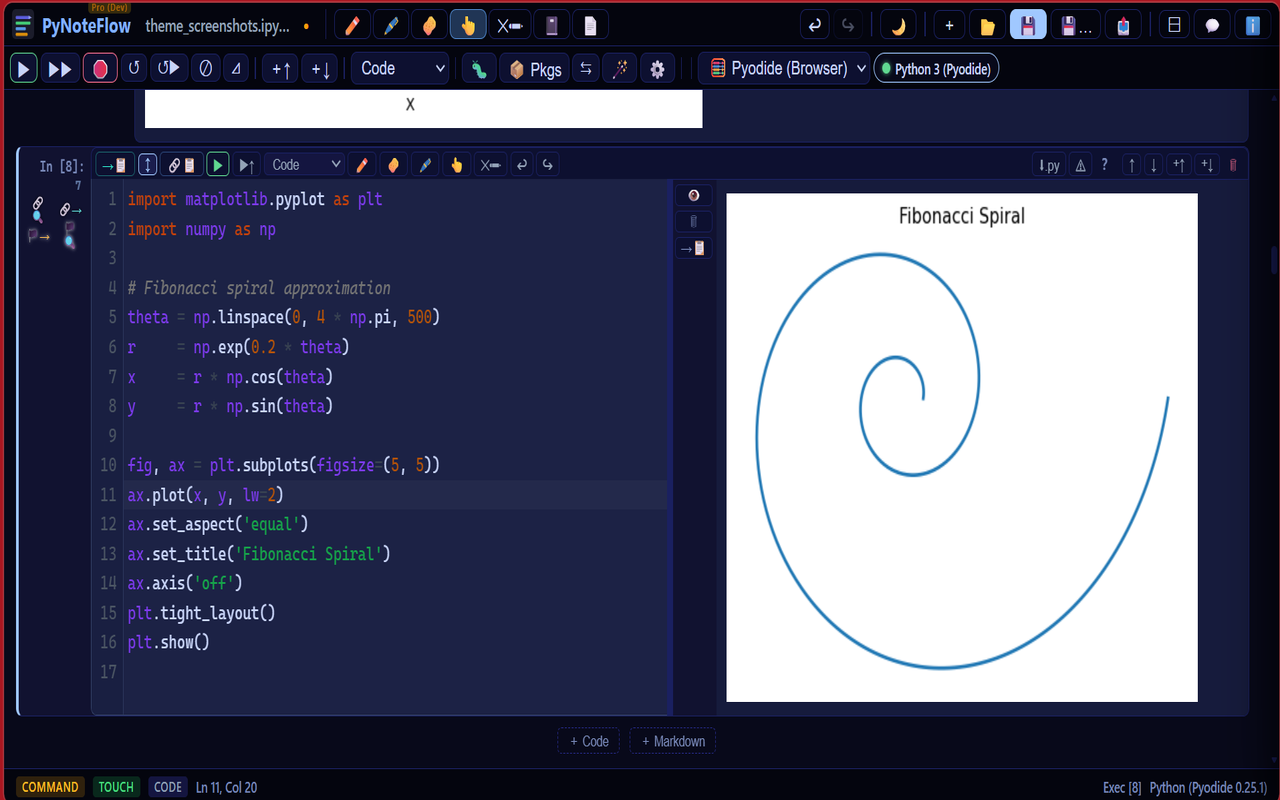Screen dimensions: 1280x800
Task: Select the eraser tool in cell toolbar
Action: coord(393,165)
